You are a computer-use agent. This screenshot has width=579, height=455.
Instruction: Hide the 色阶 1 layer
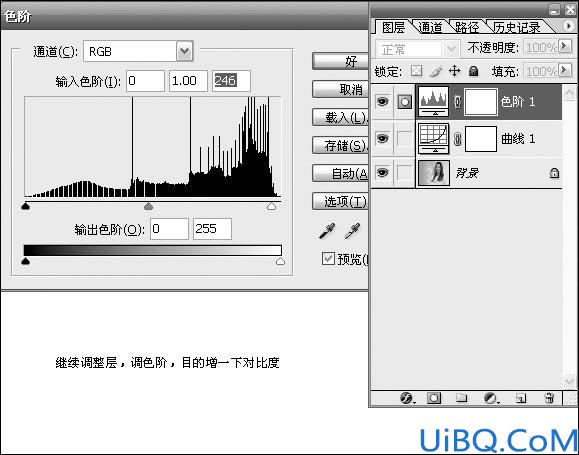[383, 101]
